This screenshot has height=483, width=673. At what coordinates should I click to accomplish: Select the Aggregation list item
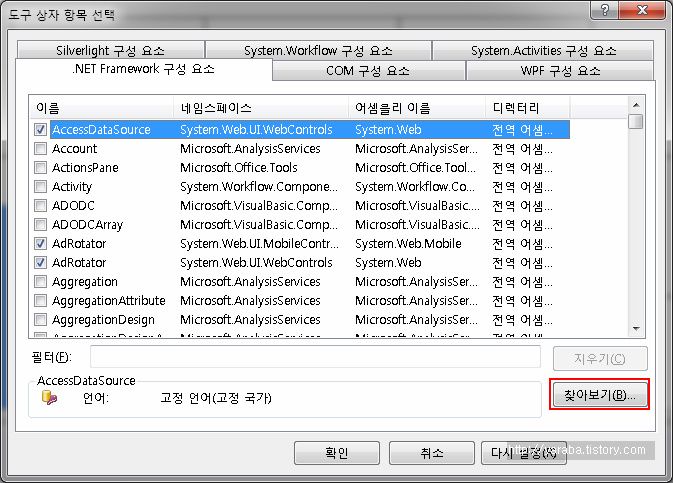tap(85, 282)
